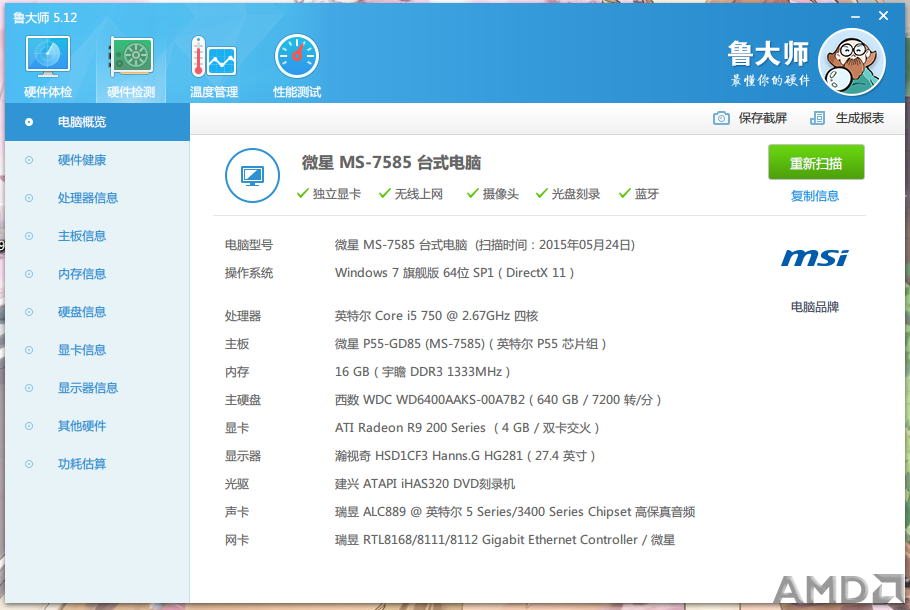This screenshot has width=910, height=610.
Task: Click the 电脑品牌 label under the logo
Action: click(815, 307)
